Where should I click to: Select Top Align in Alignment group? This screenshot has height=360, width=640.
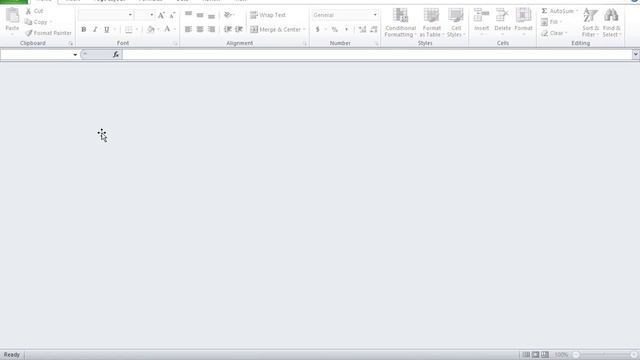coord(188,15)
